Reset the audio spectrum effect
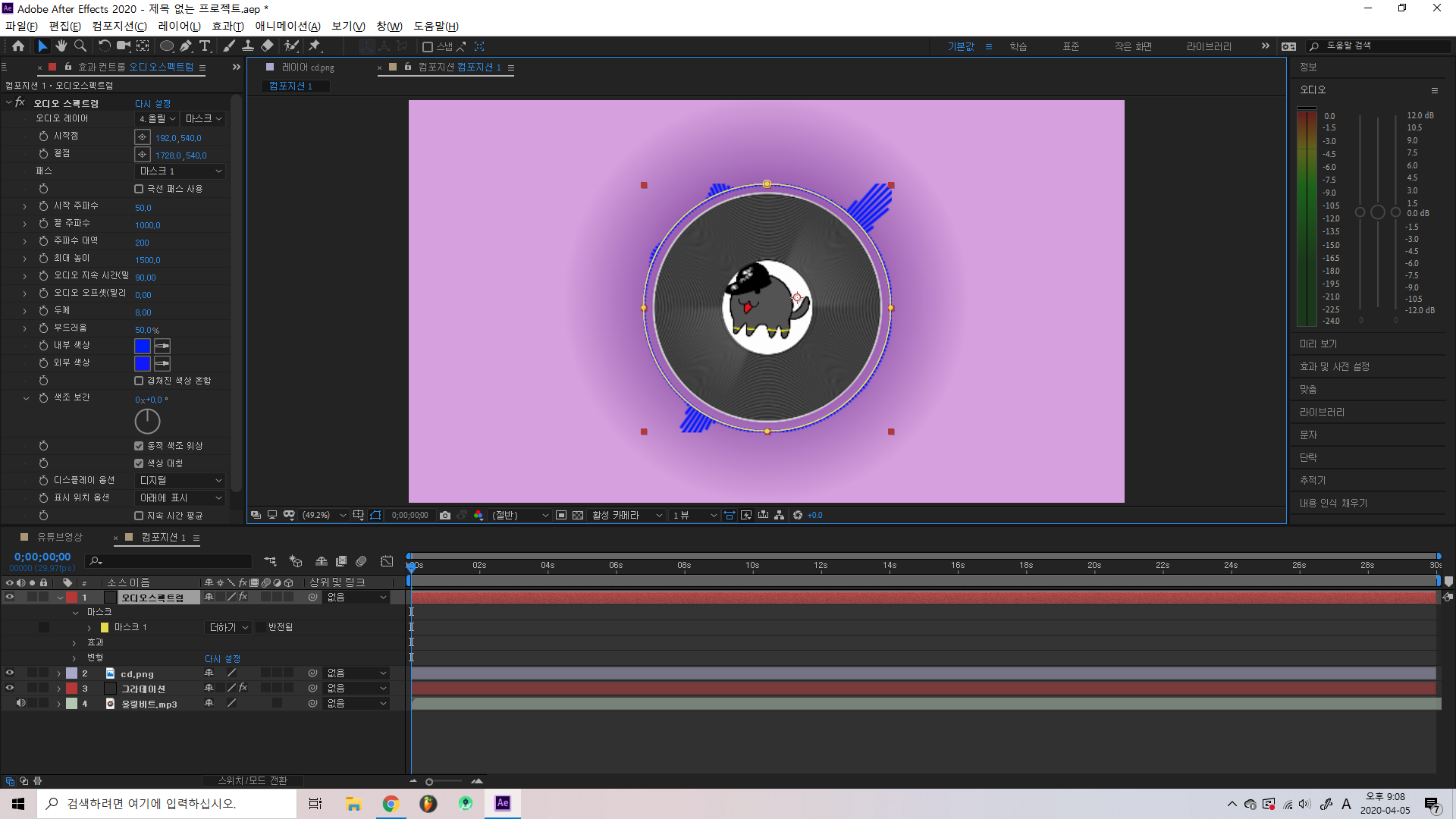The width and height of the screenshot is (1456, 819). 152,104
